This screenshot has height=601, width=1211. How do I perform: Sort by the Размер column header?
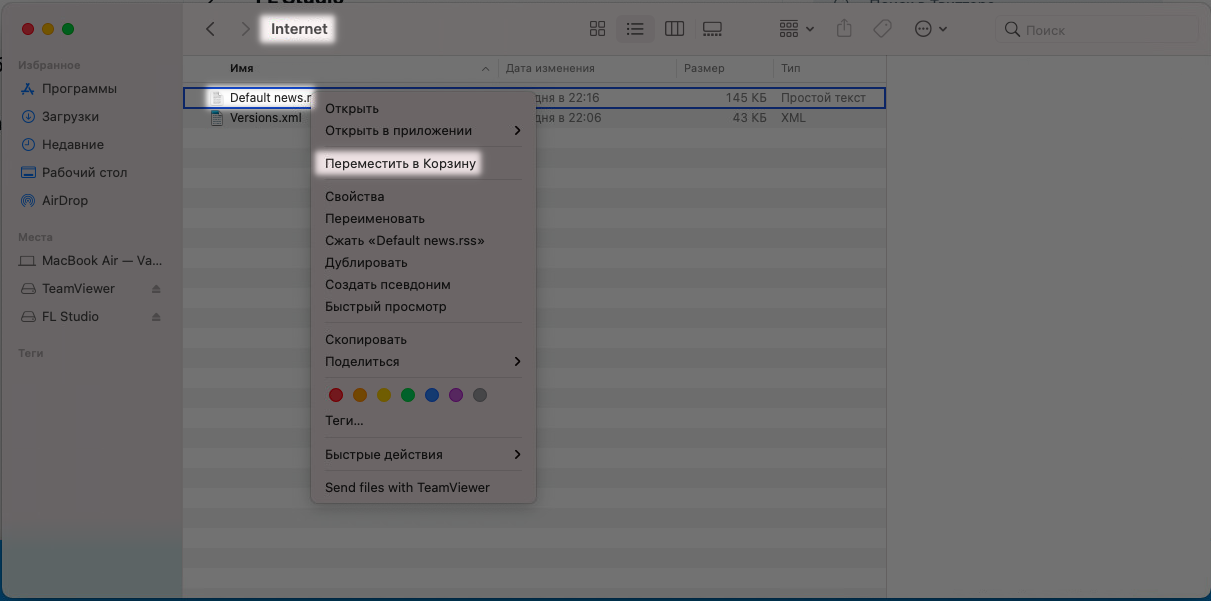[x=705, y=68]
